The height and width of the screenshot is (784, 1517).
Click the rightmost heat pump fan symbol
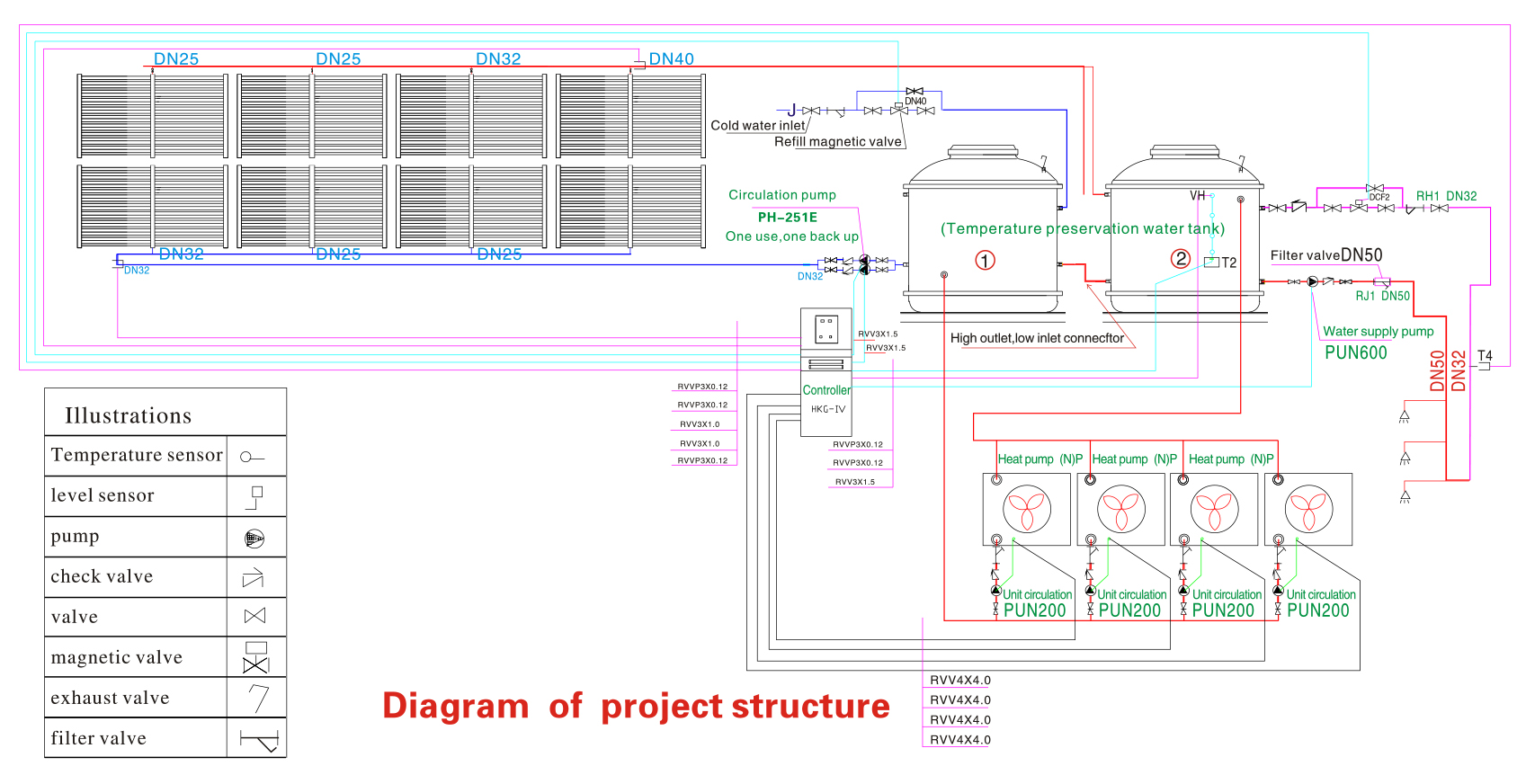(1308, 509)
